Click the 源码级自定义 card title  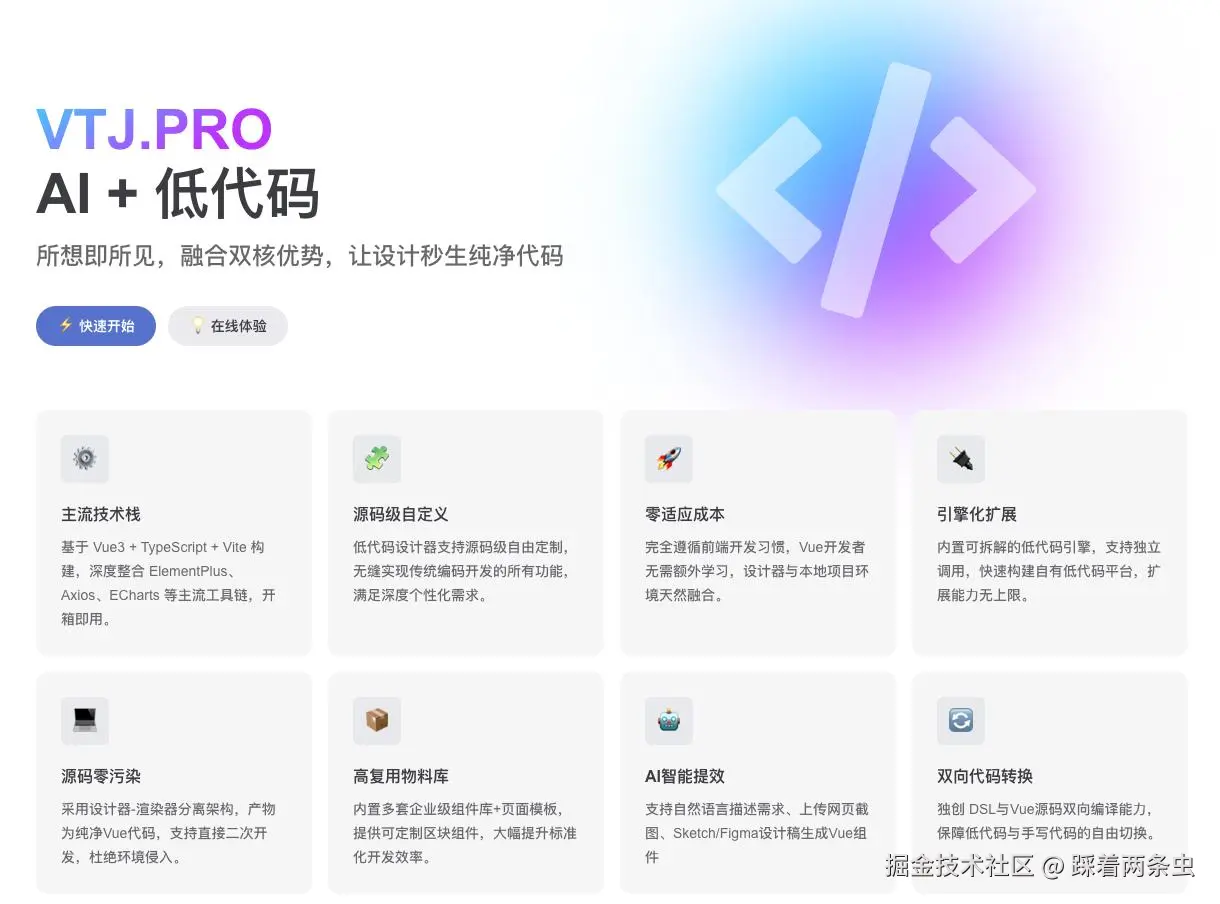click(401, 514)
